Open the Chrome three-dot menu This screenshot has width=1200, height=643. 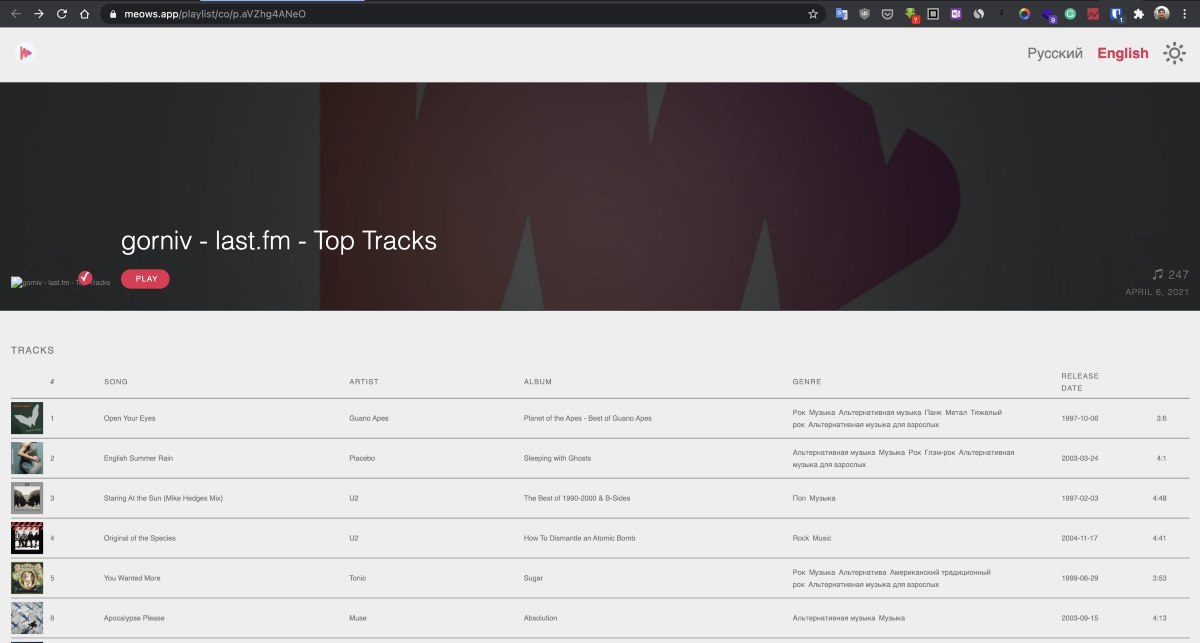pyautogui.click(x=1184, y=14)
